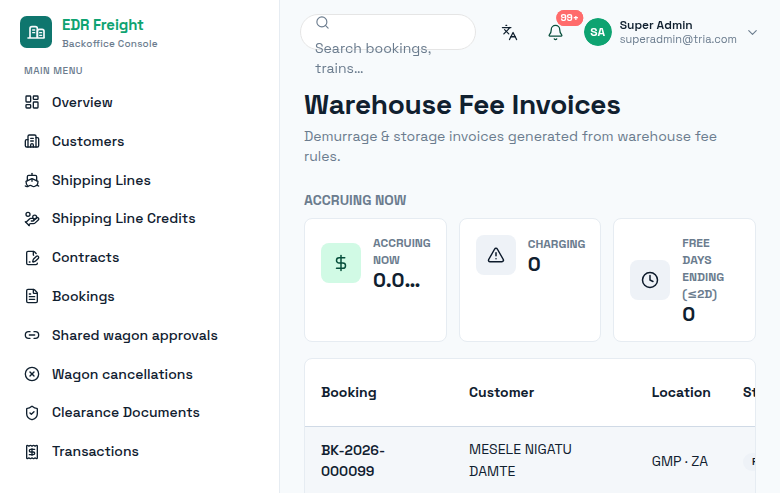
Task: Select the Accruing Now stat card
Action: [x=375, y=280]
